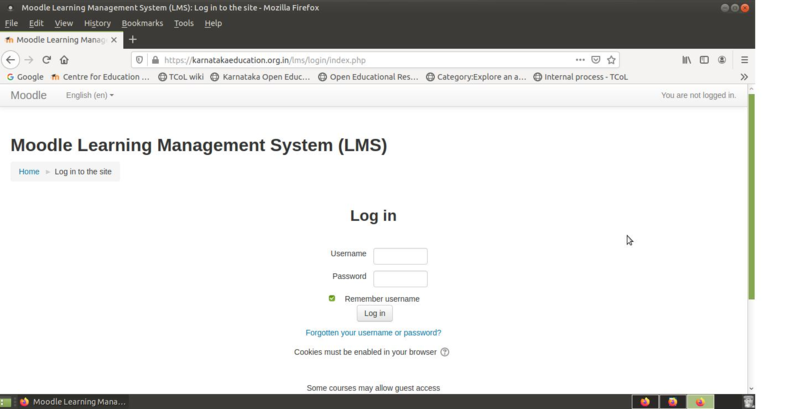This screenshot has height=409, width=800.
Task: Open the Bookmarks menu
Action: pos(142,23)
